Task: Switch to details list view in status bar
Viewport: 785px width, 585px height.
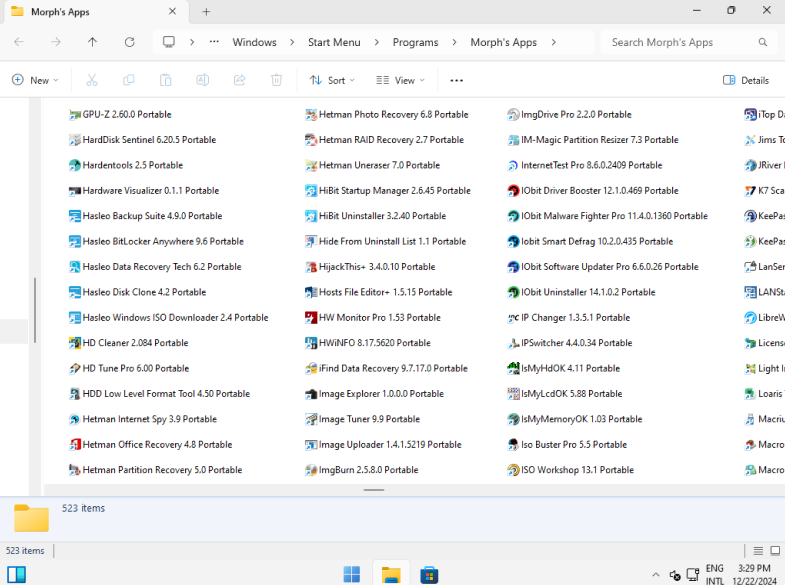Action: [x=758, y=550]
